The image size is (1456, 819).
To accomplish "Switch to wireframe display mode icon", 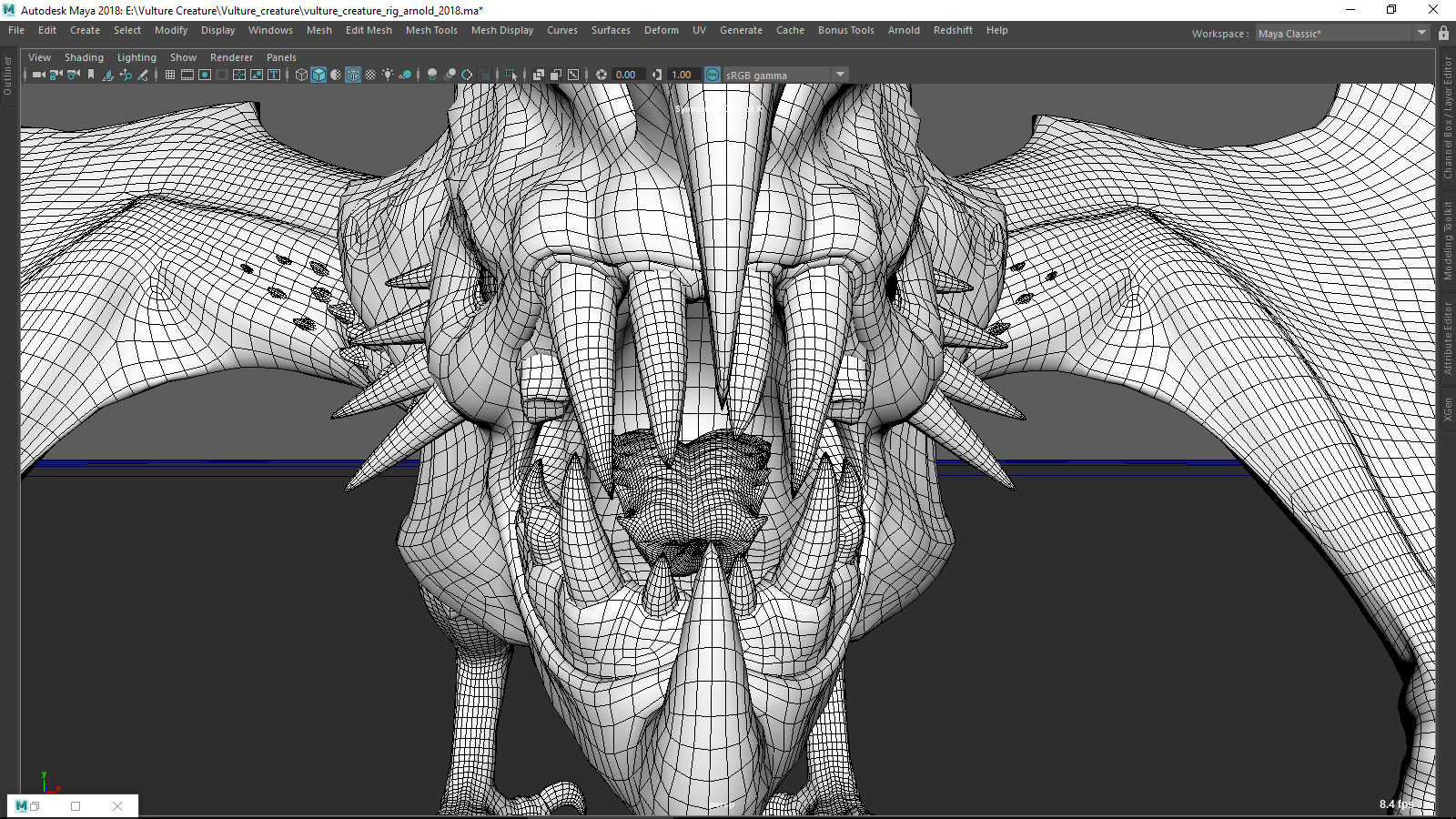I will click(x=301, y=75).
